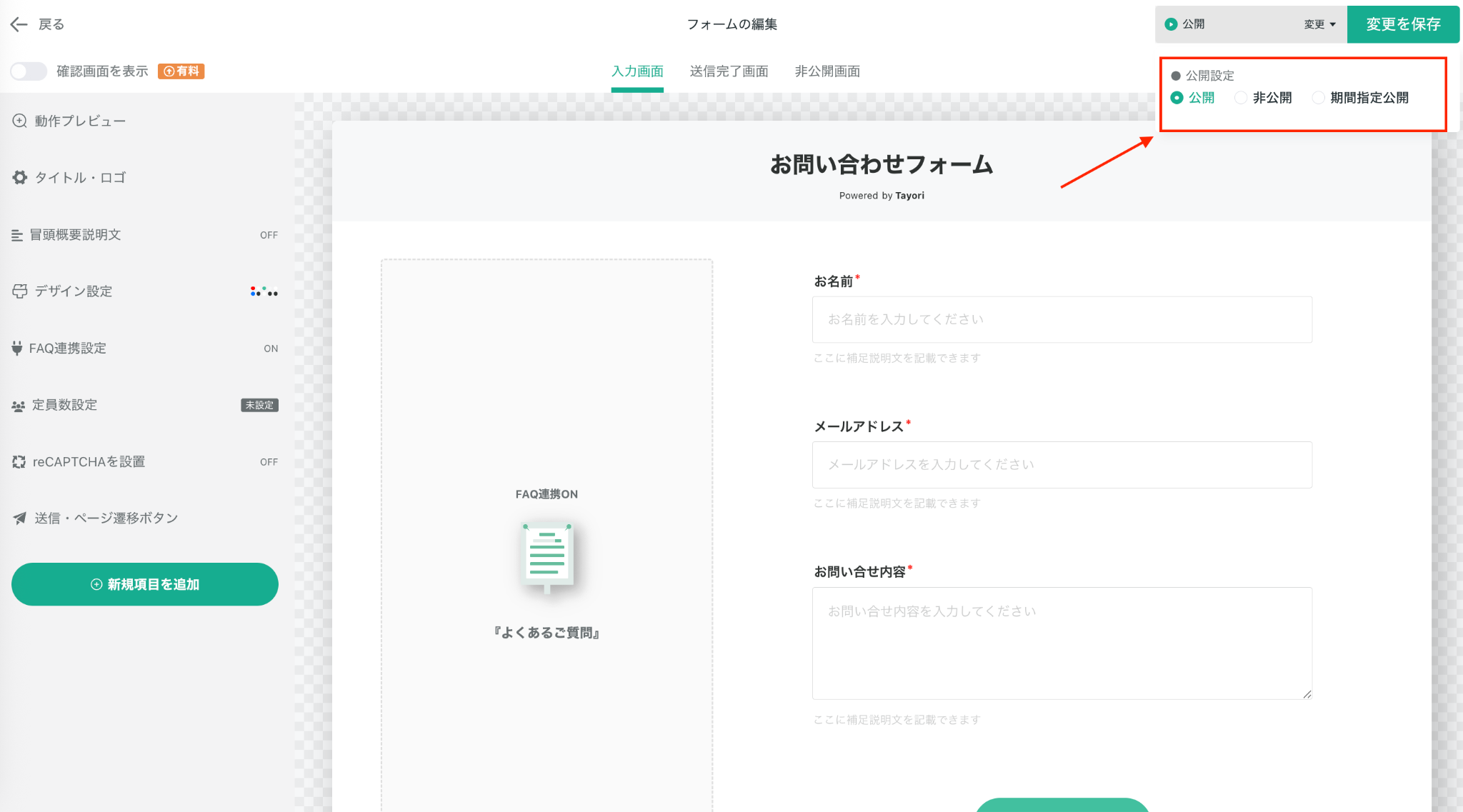The width and height of the screenshot is (1463, 812).
Task: Save with the 変更を保存 button
Action: (x=1403, y=24)
